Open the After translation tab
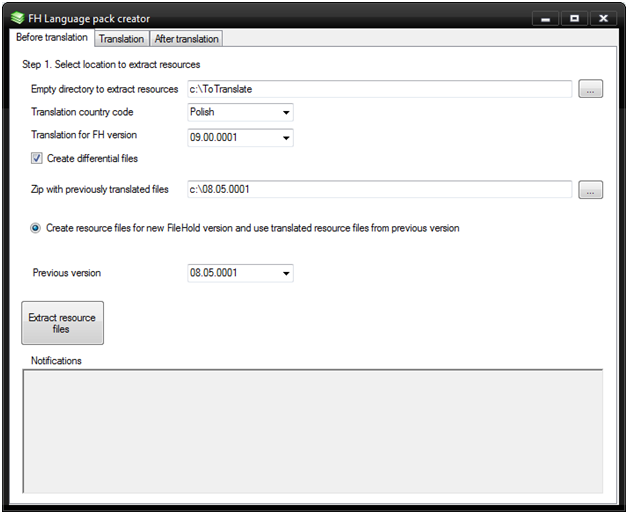This screenshot has width=628, height=514. tap(187, 39)
